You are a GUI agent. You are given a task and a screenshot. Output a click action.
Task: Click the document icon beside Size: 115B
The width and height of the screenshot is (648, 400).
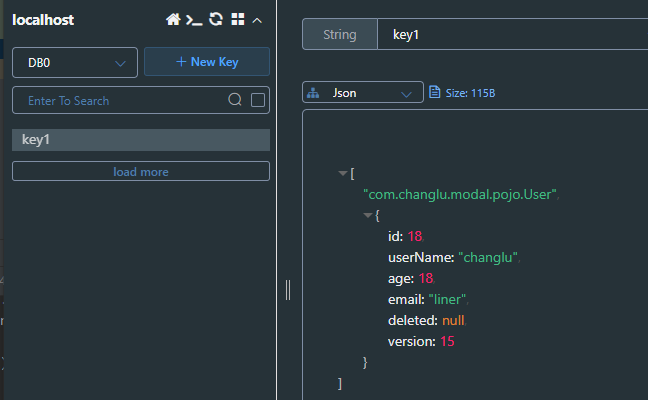[x=434, y=92]
